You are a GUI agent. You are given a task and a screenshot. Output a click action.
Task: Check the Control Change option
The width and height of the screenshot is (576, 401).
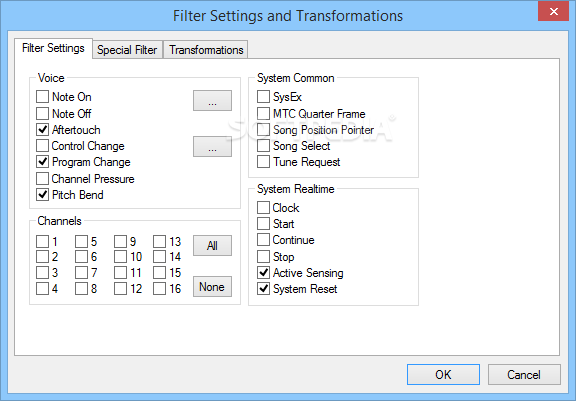click(x=42, y=146)
